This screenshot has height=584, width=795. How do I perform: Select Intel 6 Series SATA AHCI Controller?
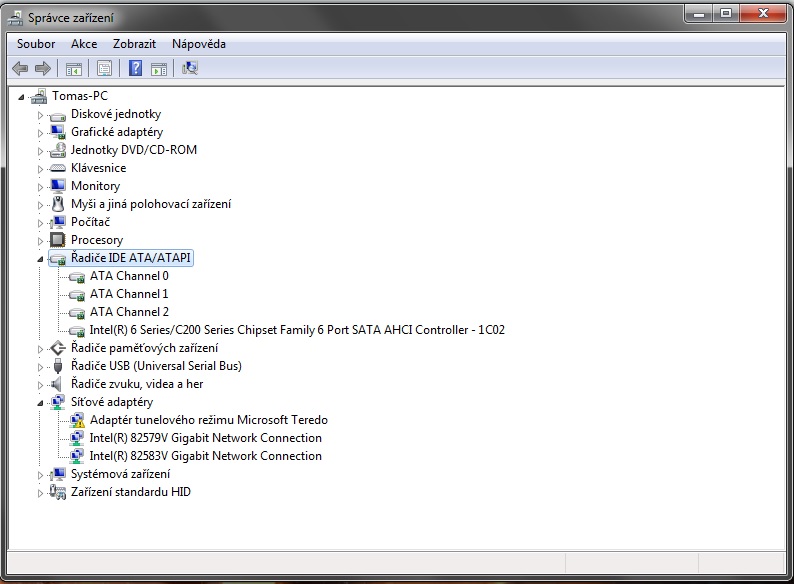coord(297,330)
